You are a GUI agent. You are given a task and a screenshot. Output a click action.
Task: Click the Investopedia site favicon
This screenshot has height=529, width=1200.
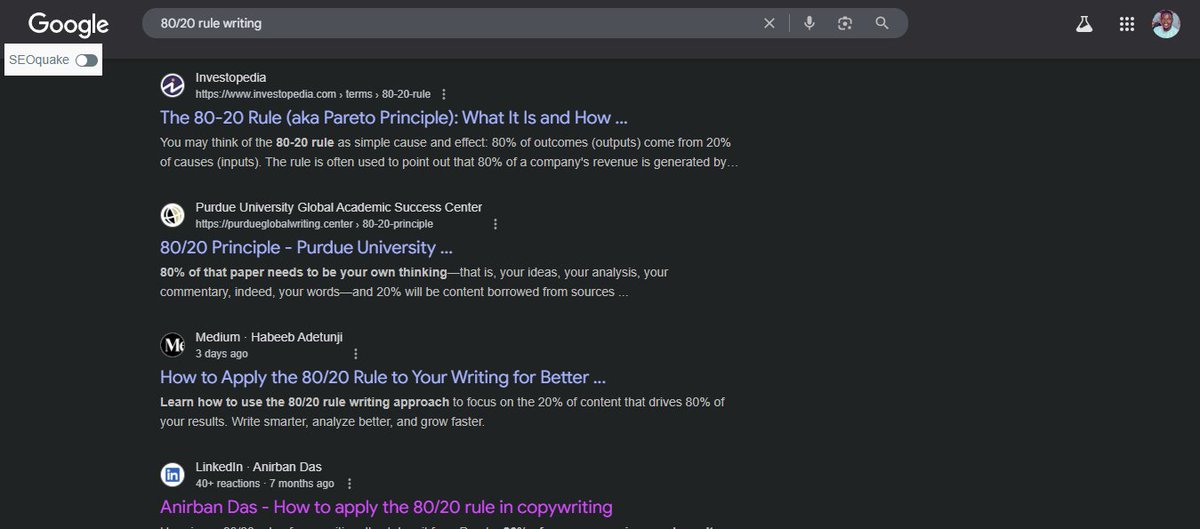click(173, 85)
